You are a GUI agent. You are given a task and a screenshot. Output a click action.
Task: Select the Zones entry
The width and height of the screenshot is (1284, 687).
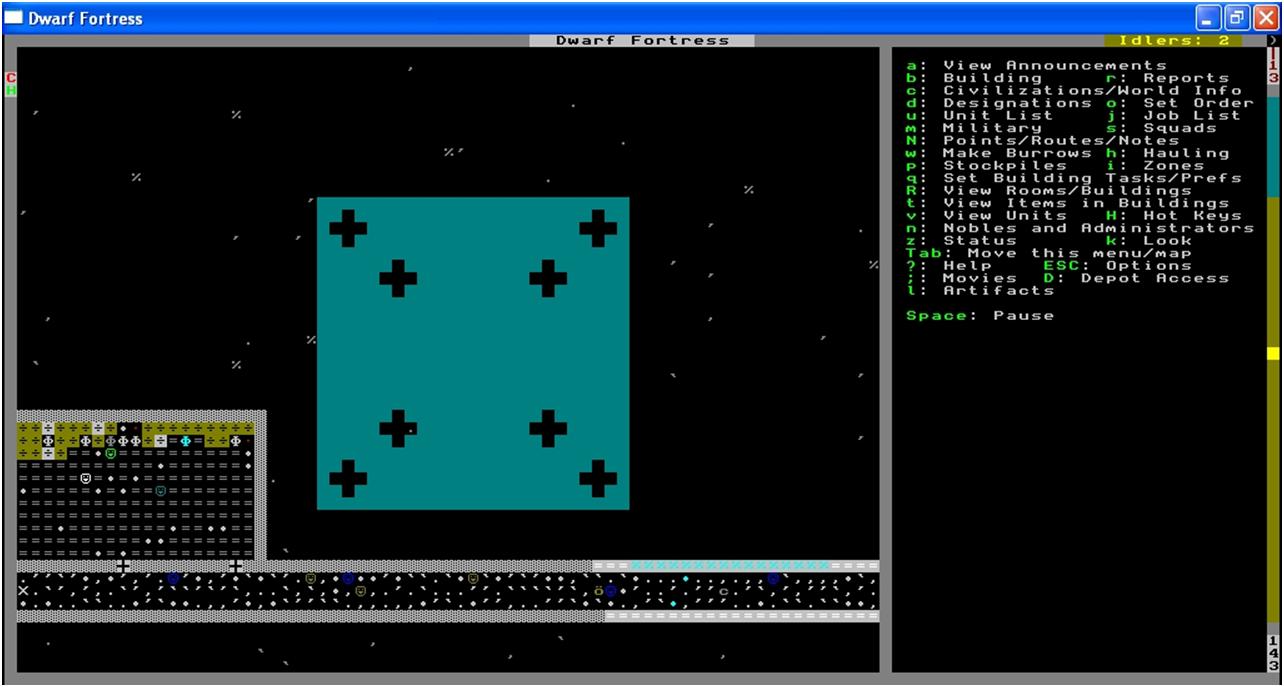[x=1155, y=166]
